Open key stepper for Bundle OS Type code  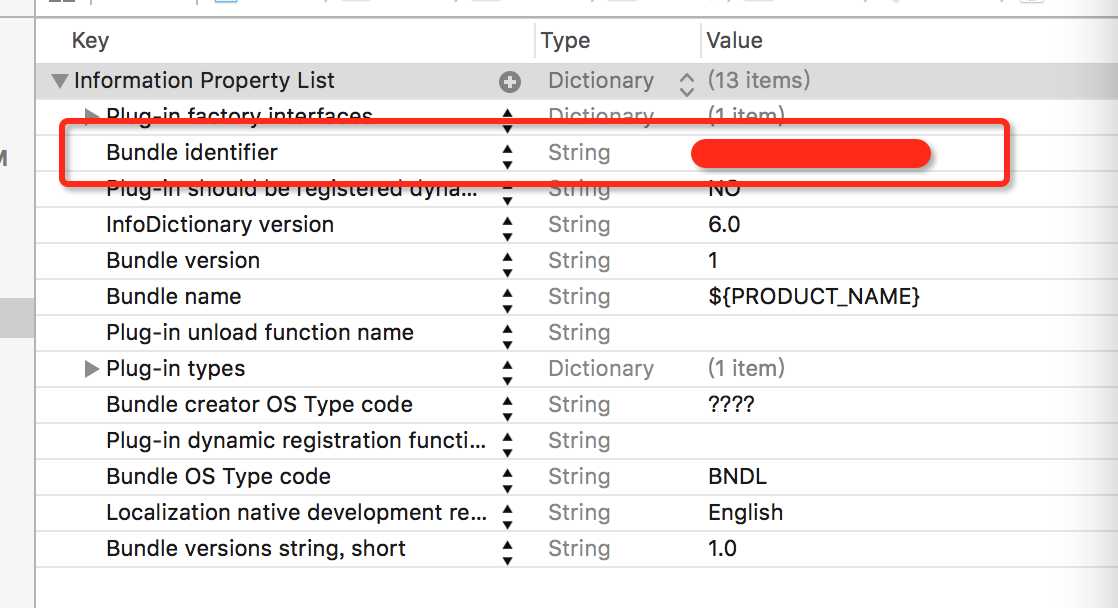point(507,481)
